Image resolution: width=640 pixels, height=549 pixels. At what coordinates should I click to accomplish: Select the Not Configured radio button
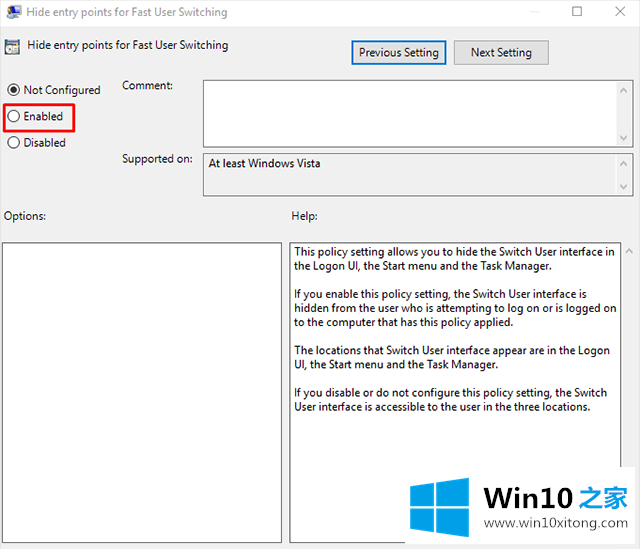[13, 90]
